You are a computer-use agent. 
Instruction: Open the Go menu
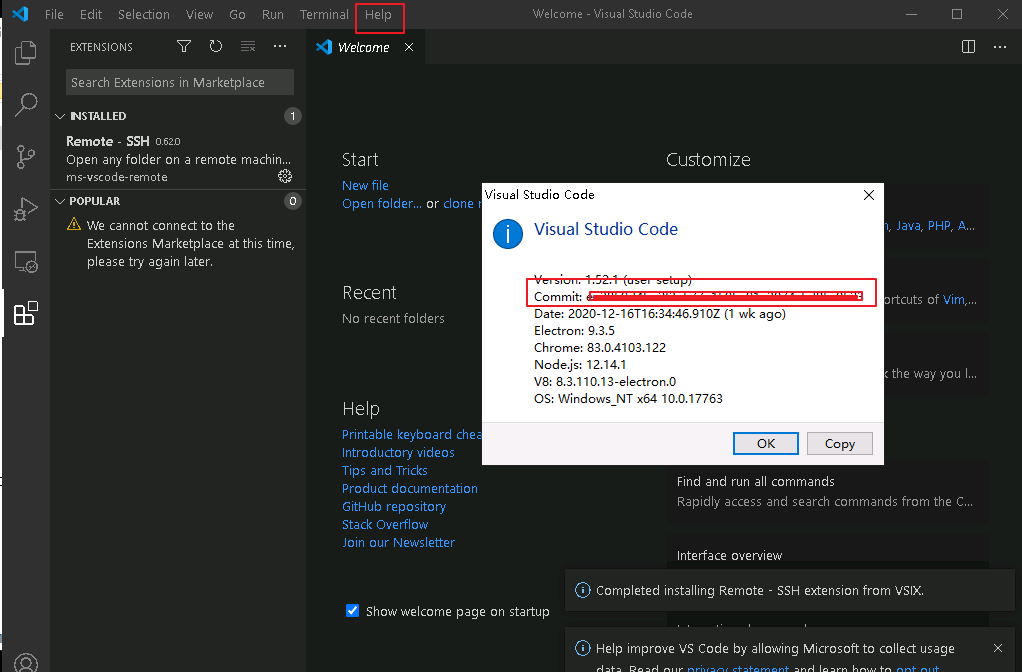pos(237,14)
